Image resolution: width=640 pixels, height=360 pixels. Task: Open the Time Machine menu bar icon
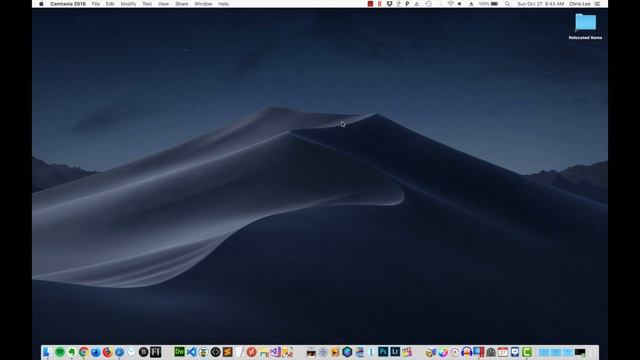tap(429, 4)
